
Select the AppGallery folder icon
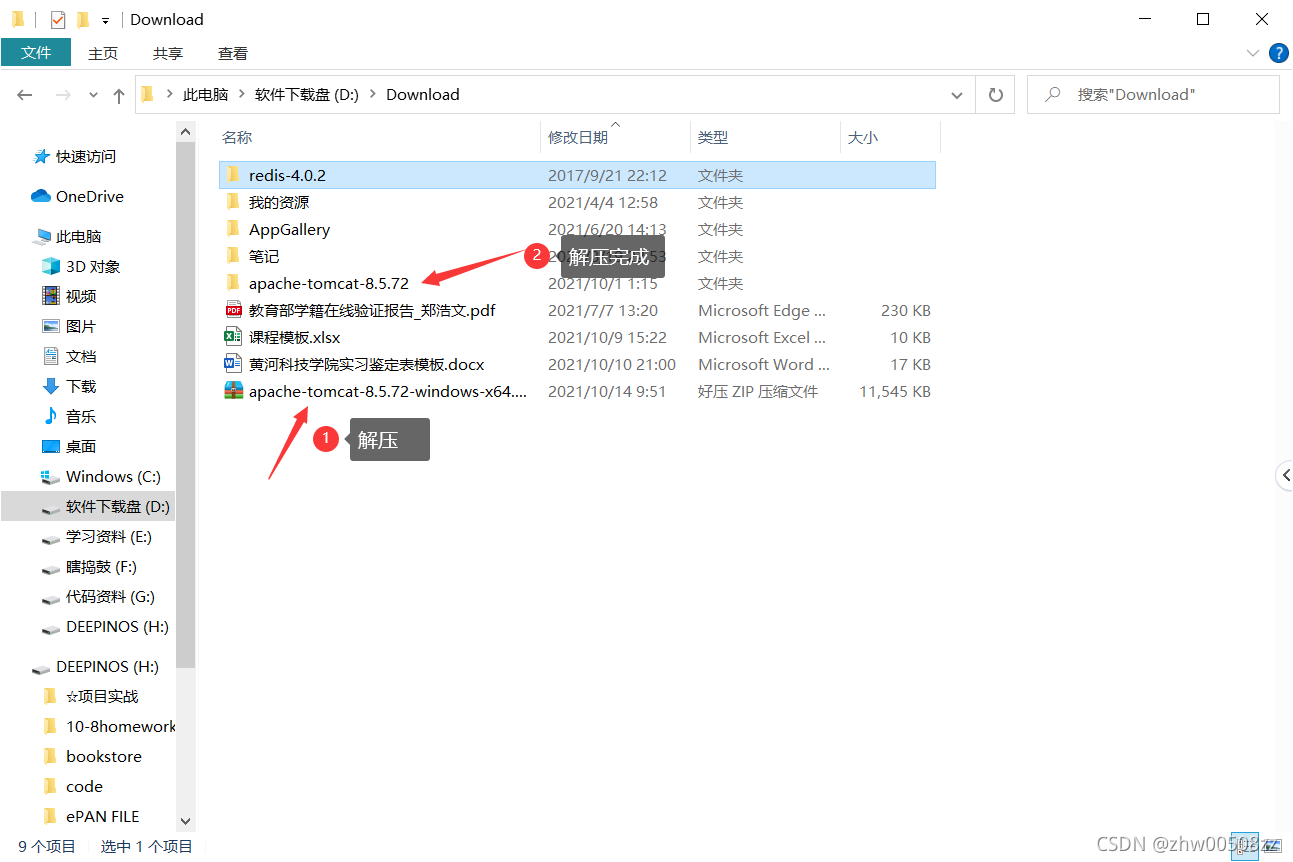(232, 229)
